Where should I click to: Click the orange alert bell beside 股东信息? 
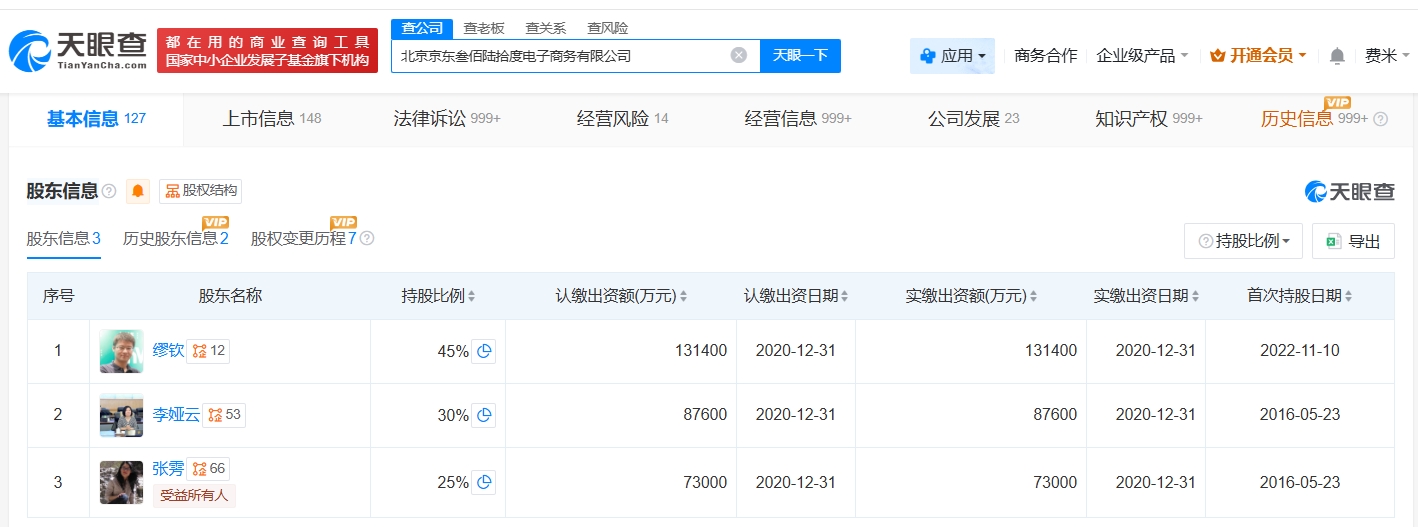pos(138,191)
